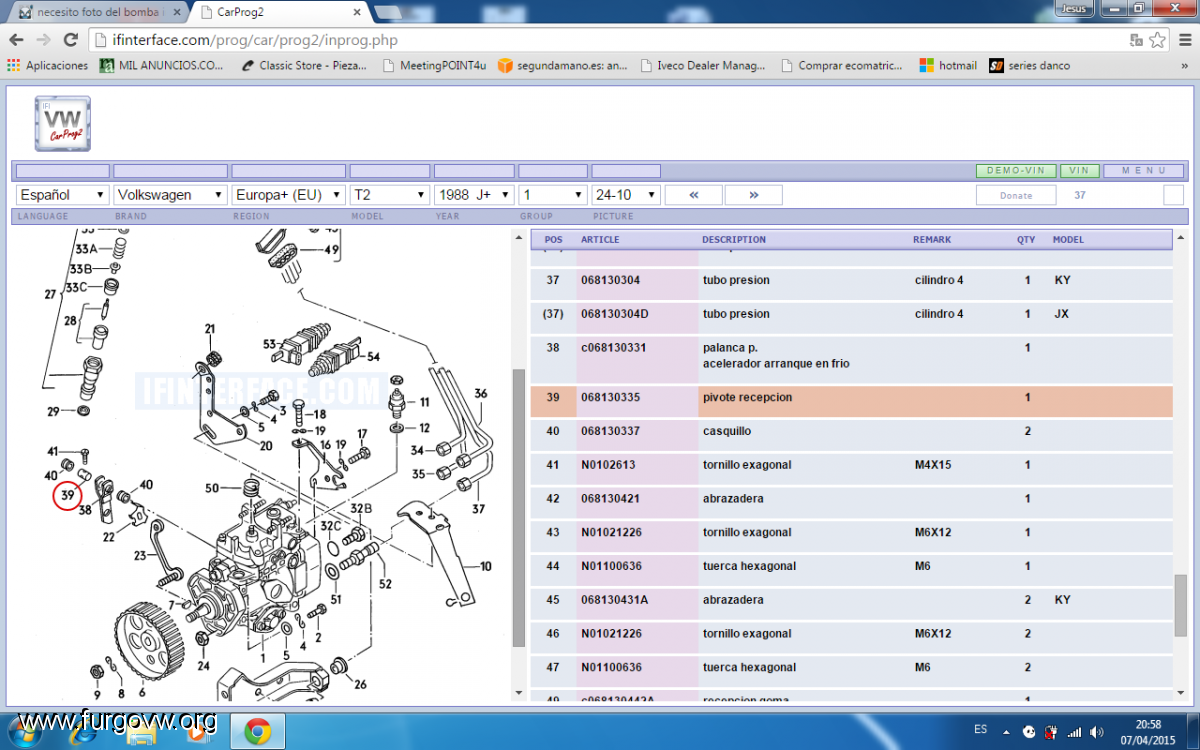Open Iveco Dealer Manager bookmark
This screenshot has height=750, width=1200.
point(702,66)
